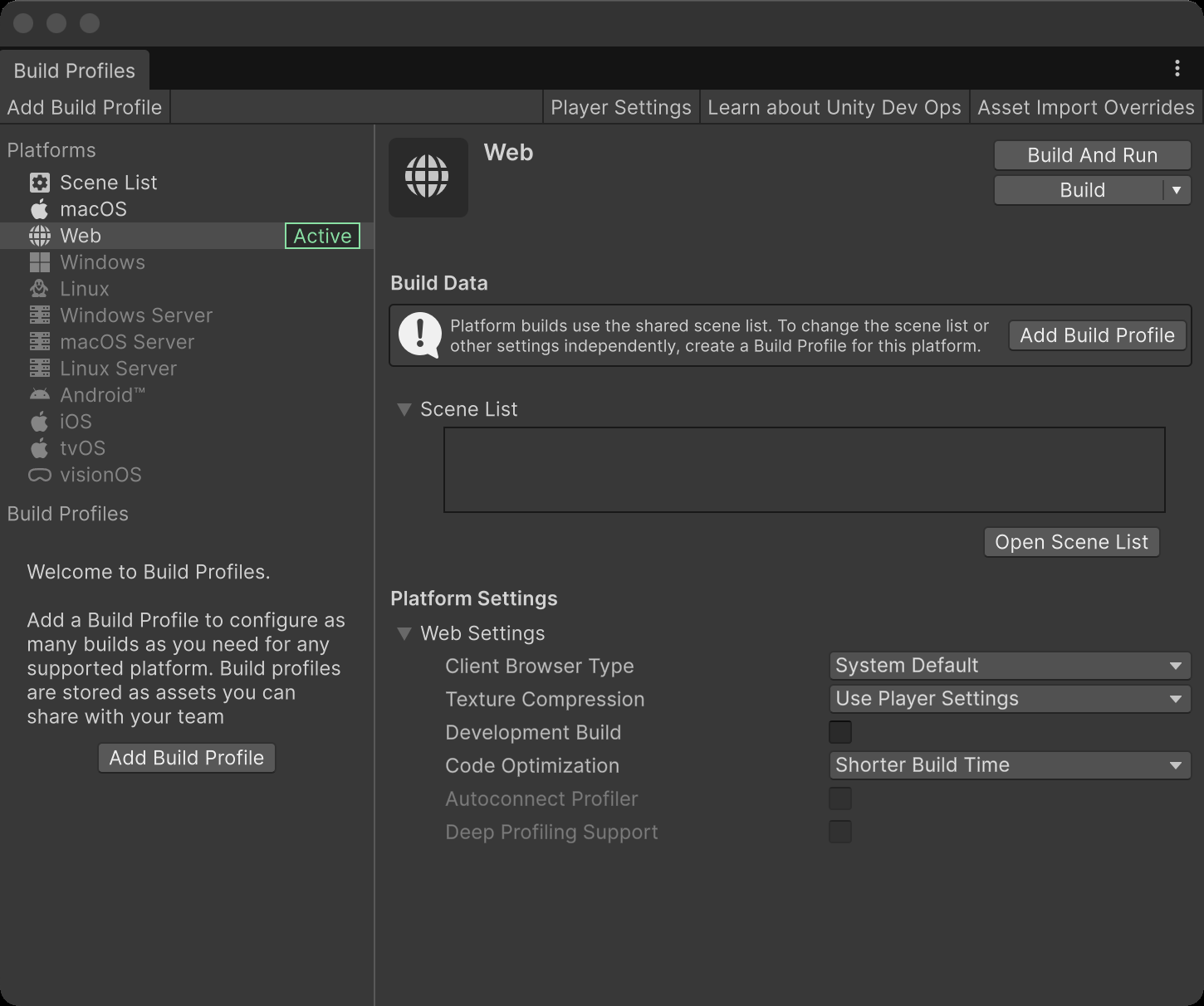Click the Build button

[1079, 190]
